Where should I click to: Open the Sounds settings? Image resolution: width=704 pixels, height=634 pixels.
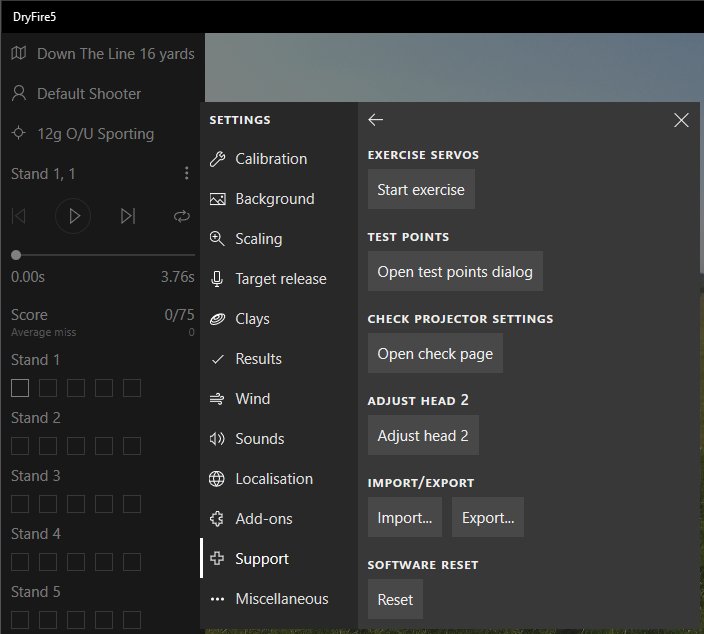point(259,439)
